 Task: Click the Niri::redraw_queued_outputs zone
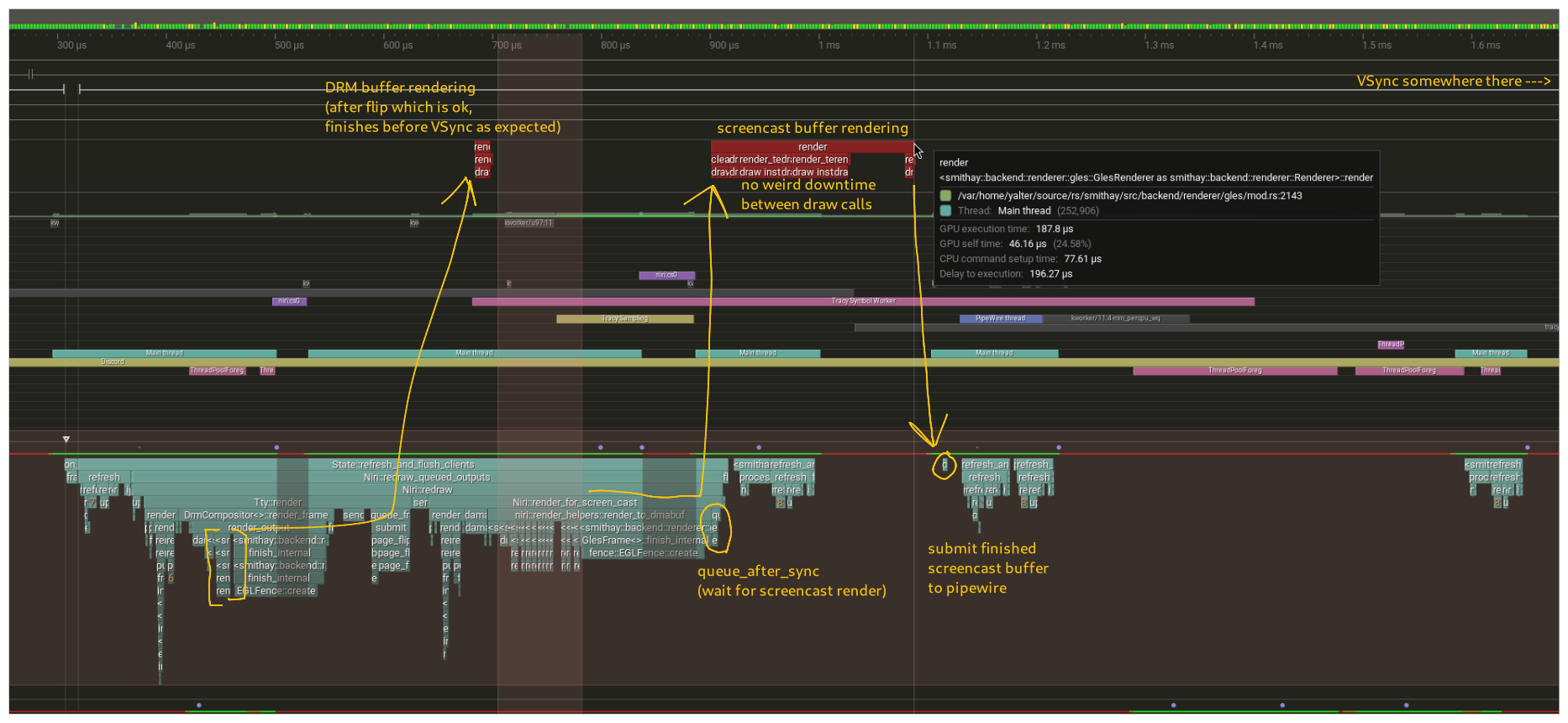point(426,478)
